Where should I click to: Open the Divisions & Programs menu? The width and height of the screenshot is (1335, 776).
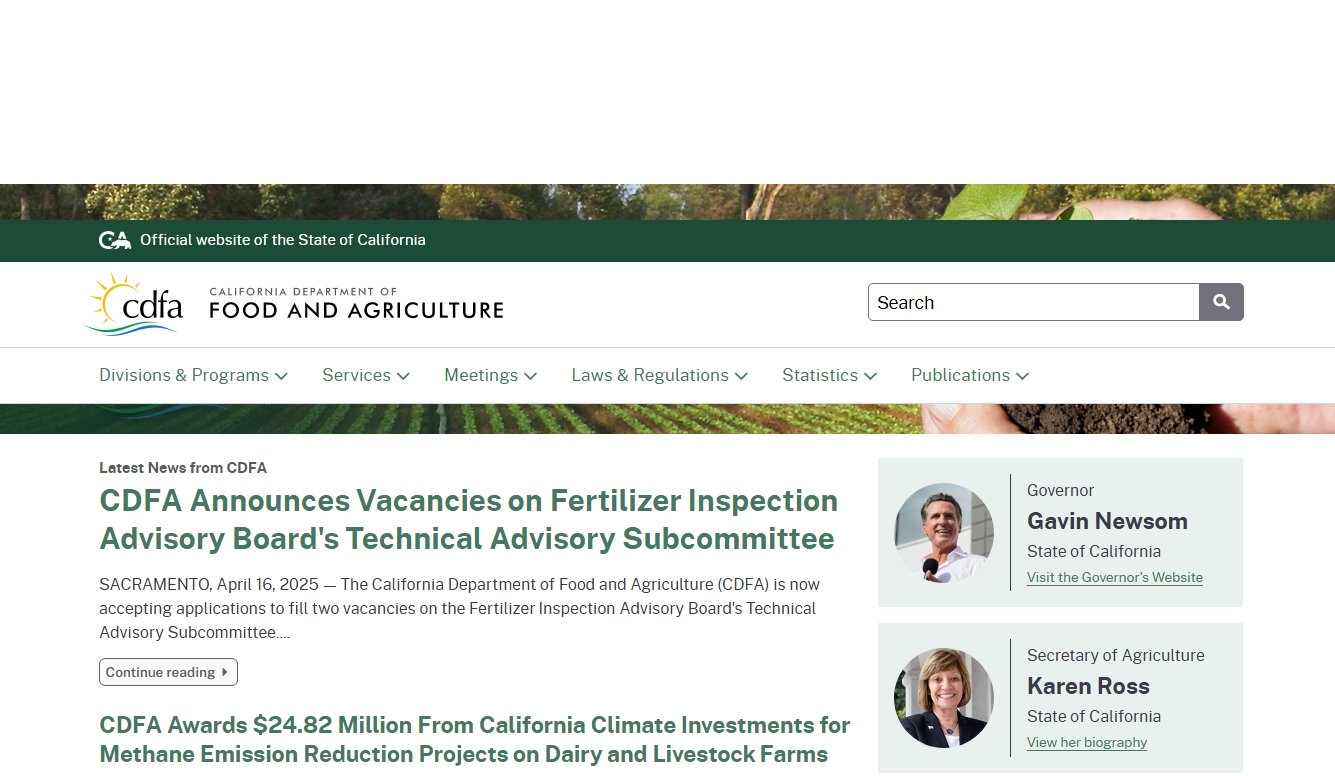point(184,375)
